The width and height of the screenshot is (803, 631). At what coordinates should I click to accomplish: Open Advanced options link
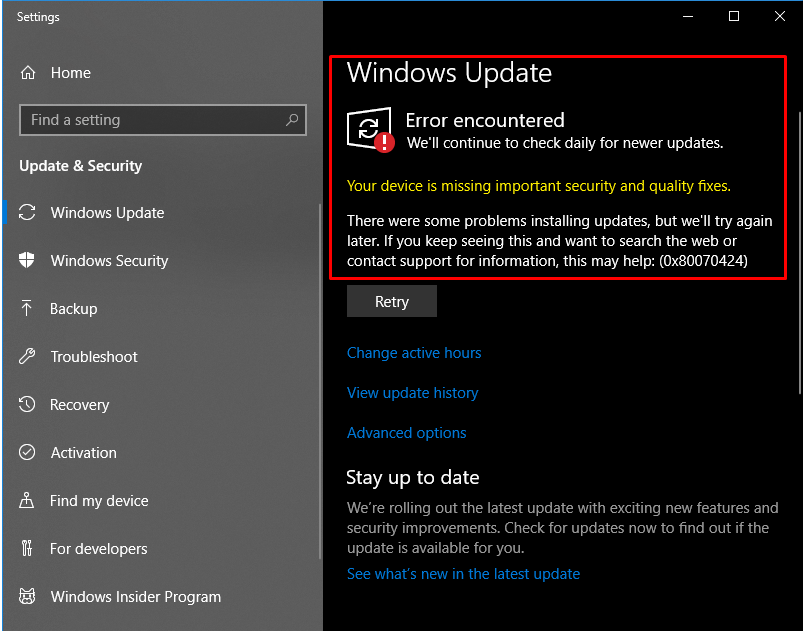click(407, 433)
